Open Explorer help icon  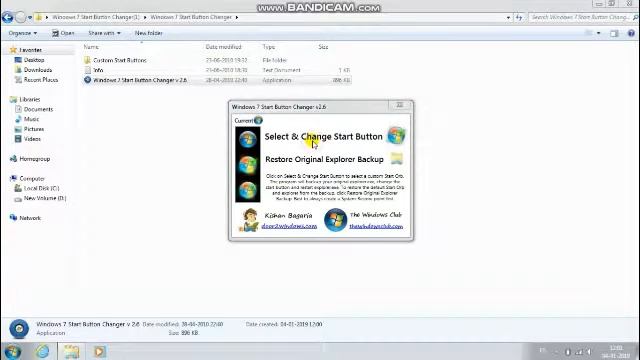coord(631,33)
